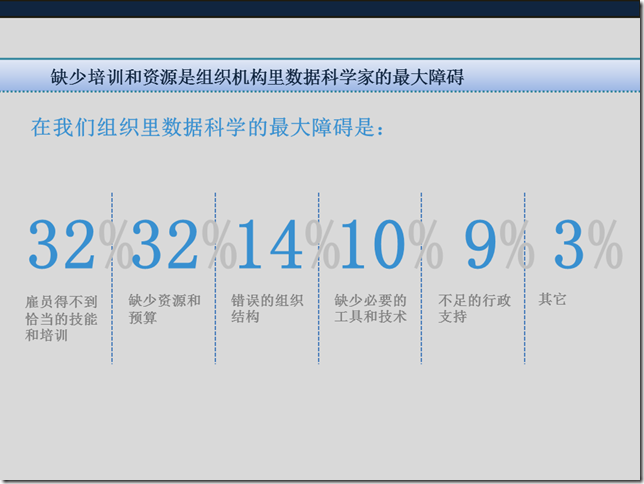The image size is (644, 484).
Task: Click the 3% figure
Action: click(588, 244)
